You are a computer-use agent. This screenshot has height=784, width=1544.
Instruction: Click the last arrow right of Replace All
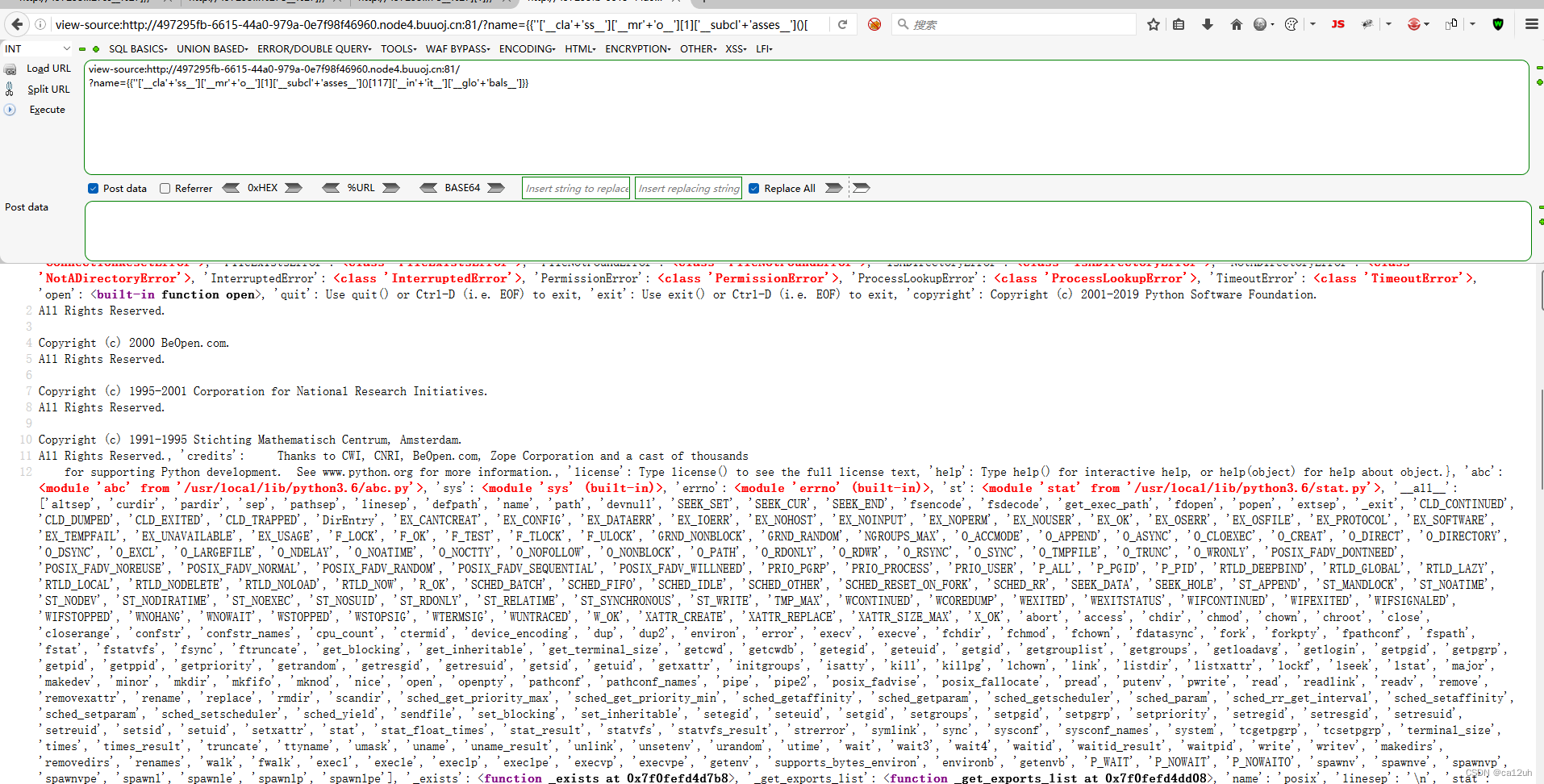(862, 188)
